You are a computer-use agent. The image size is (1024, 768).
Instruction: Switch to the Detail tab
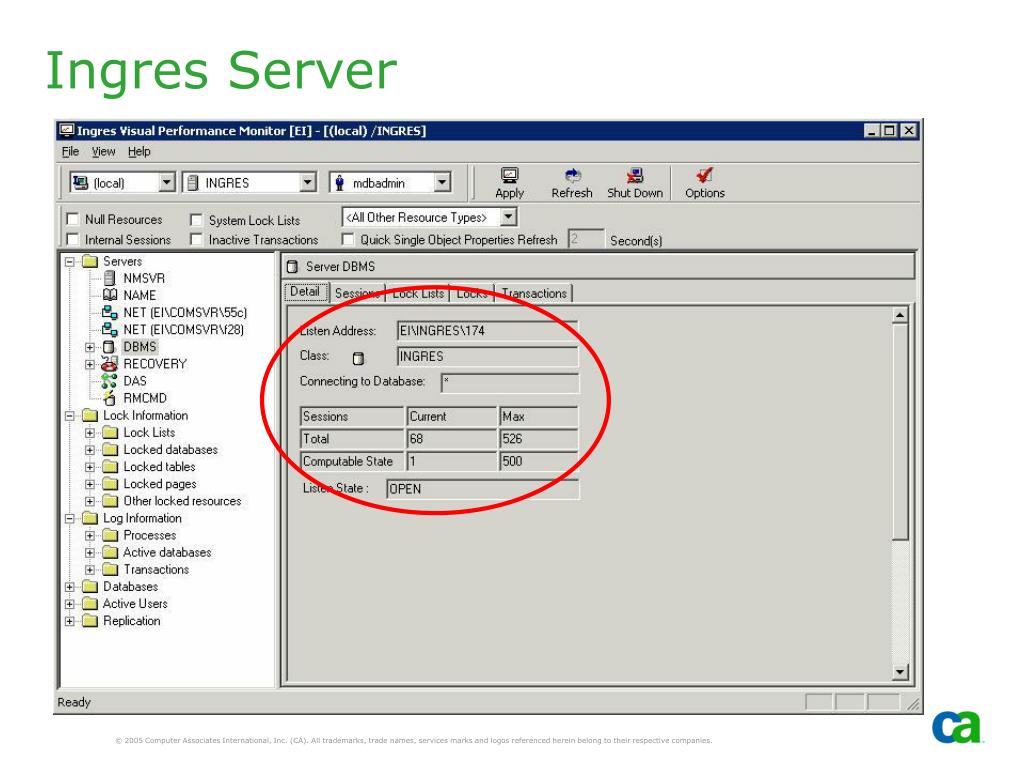(x=305, y=292)
